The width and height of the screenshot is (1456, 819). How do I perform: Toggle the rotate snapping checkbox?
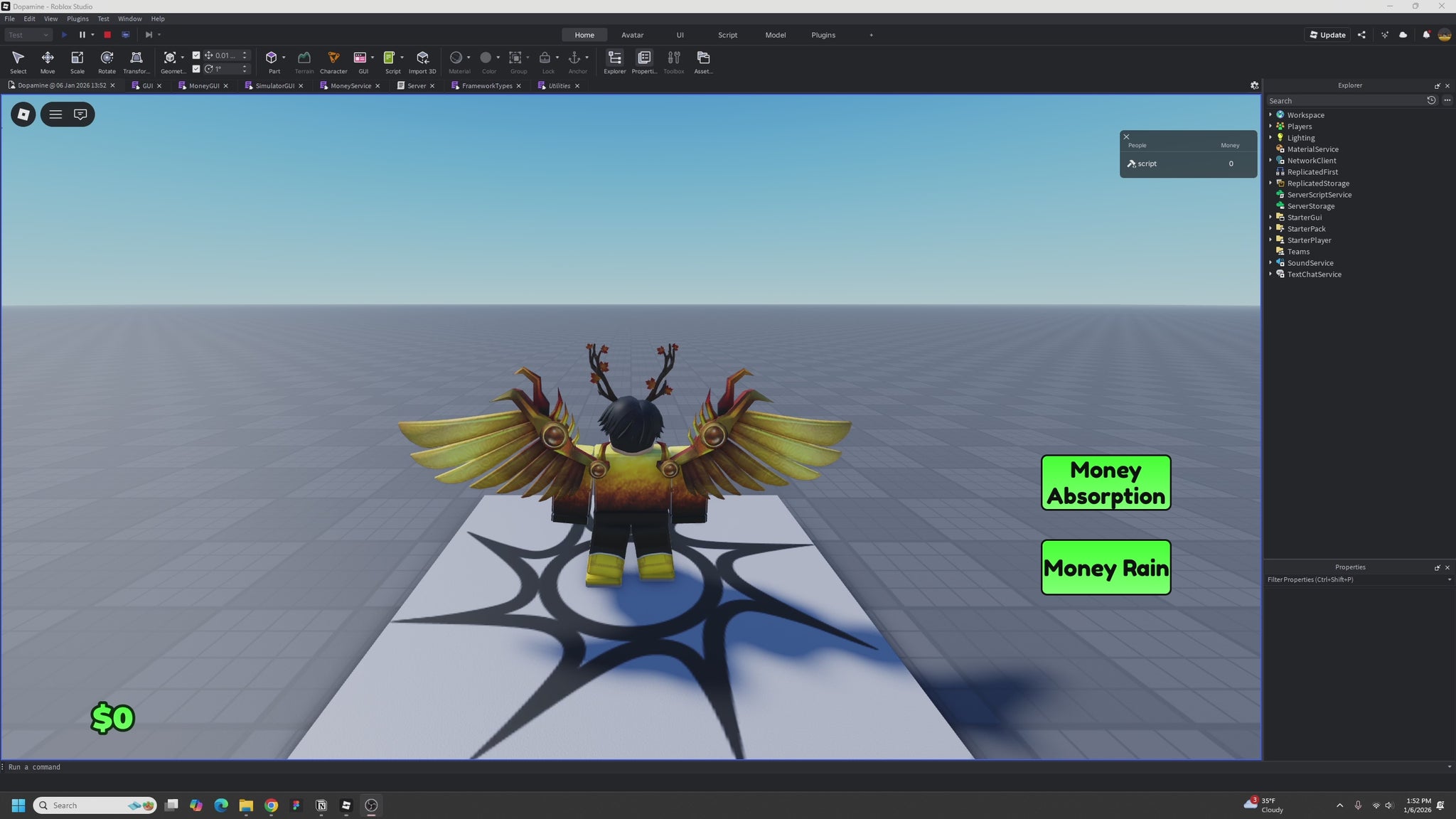[x=196, y=69]
